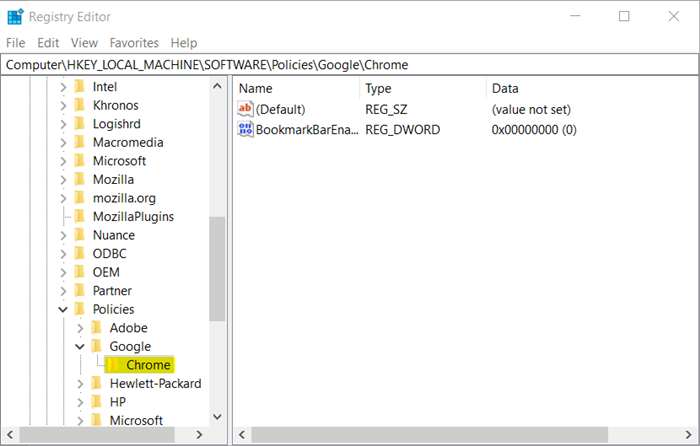The width and height of the screenshot is (700, 446).
Task: Select the Policies folder icon
Action: click(x=80, y=308)
